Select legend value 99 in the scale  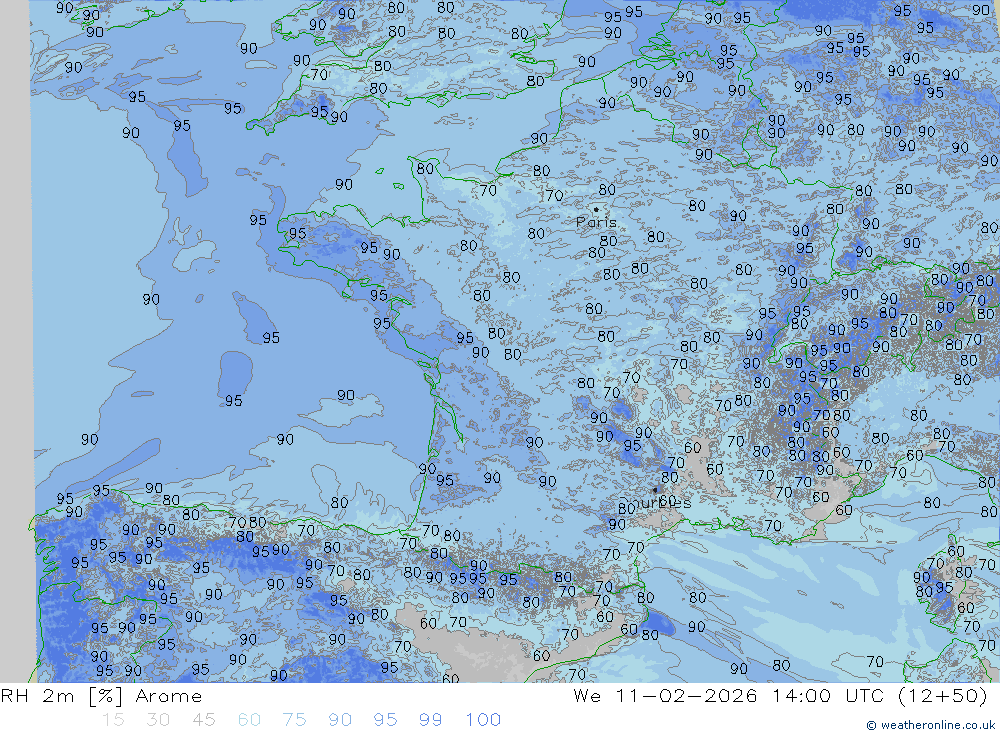coord(430,720)
